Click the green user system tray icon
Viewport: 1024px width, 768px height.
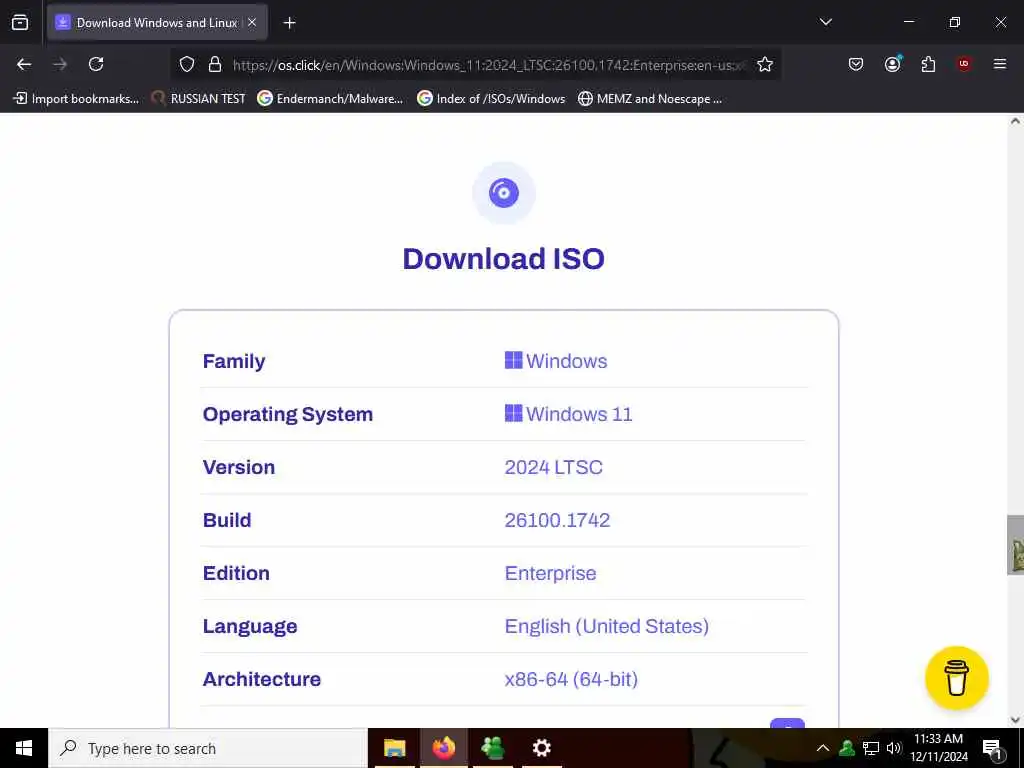coord(847,748)
